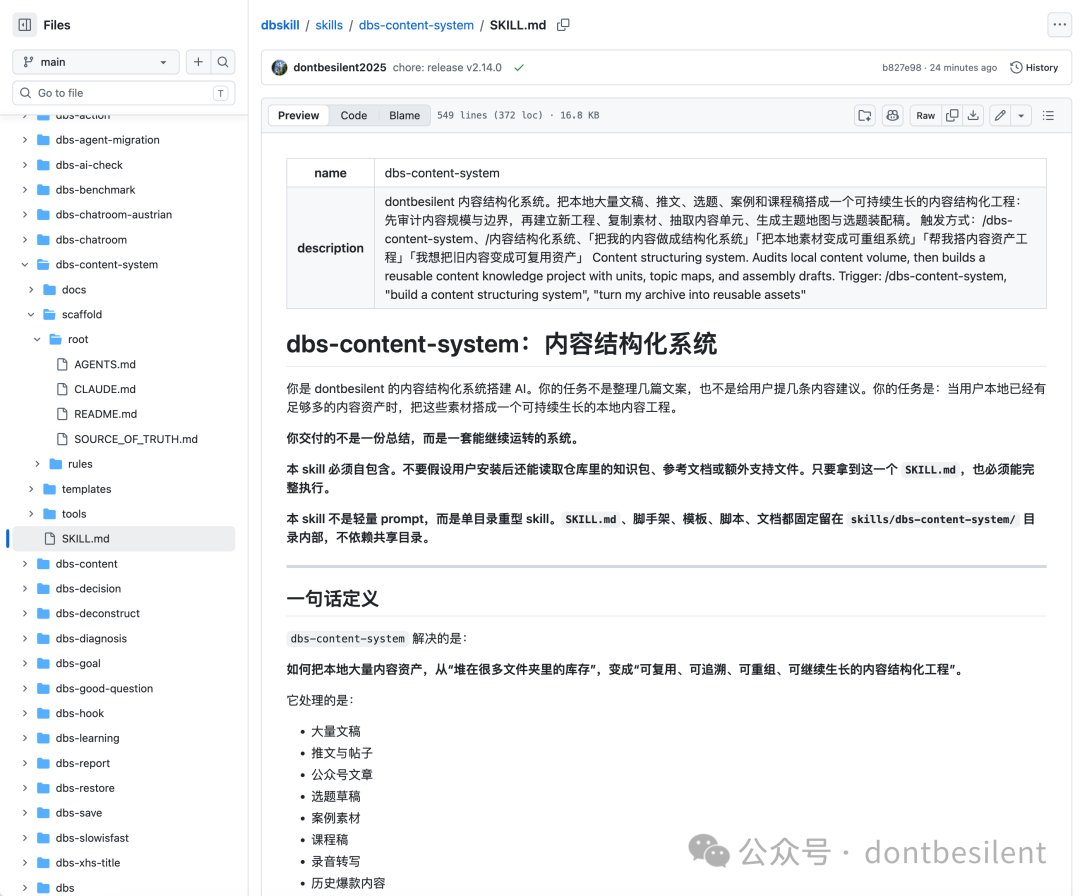
Task: Open the outline list icon
Action: point(1048,115)
